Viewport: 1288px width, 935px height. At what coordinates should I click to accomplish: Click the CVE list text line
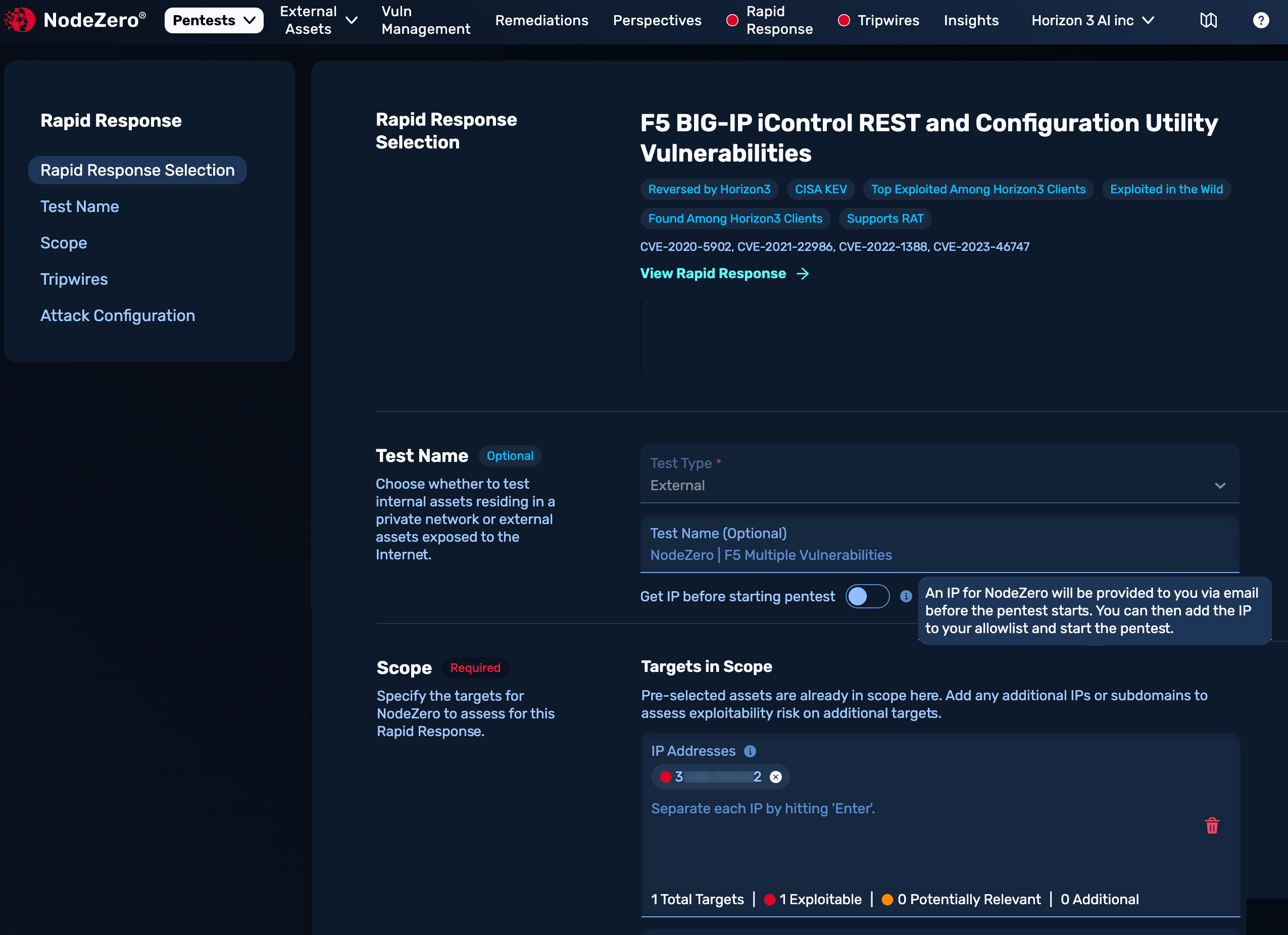pyautogui.click(x=834, y=247)
